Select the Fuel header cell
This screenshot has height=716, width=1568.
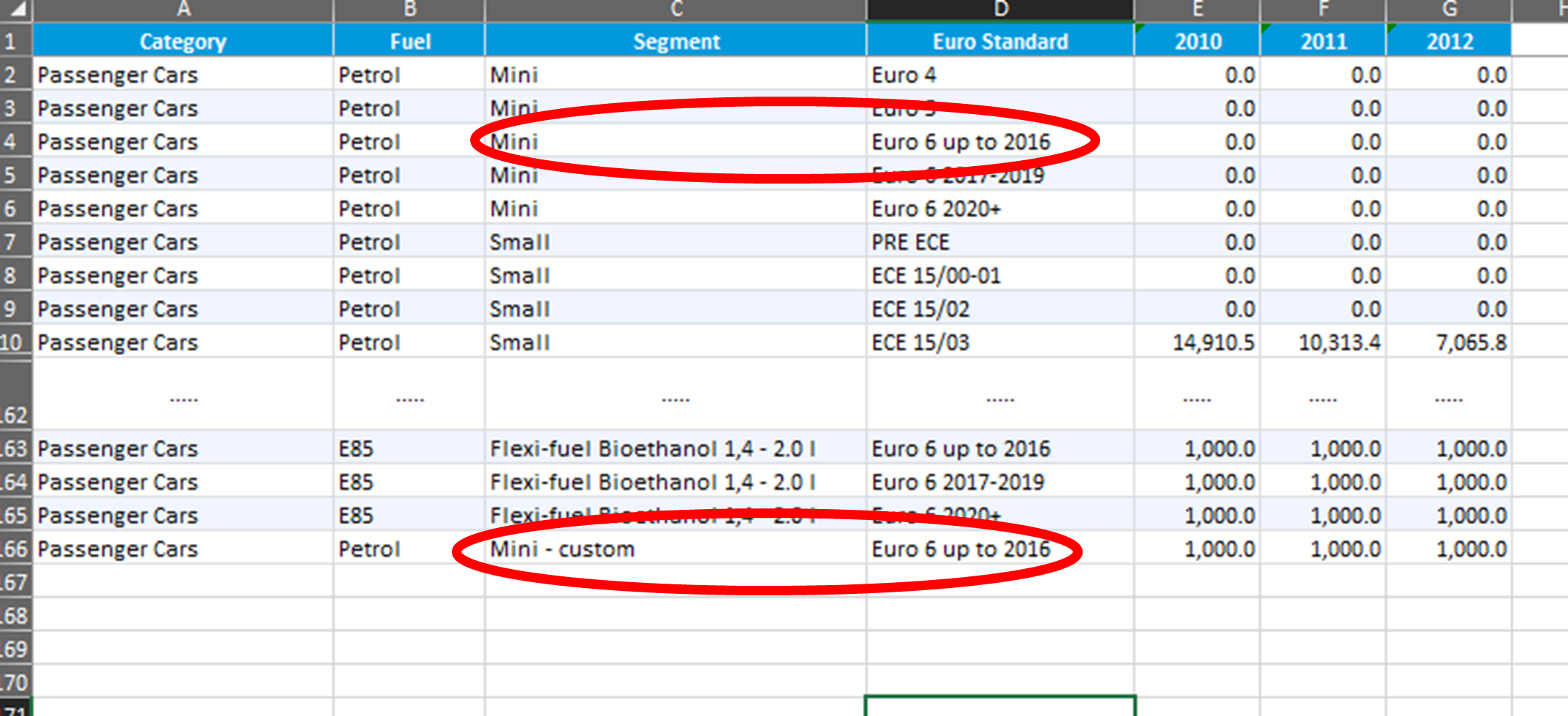click(409, 42)
